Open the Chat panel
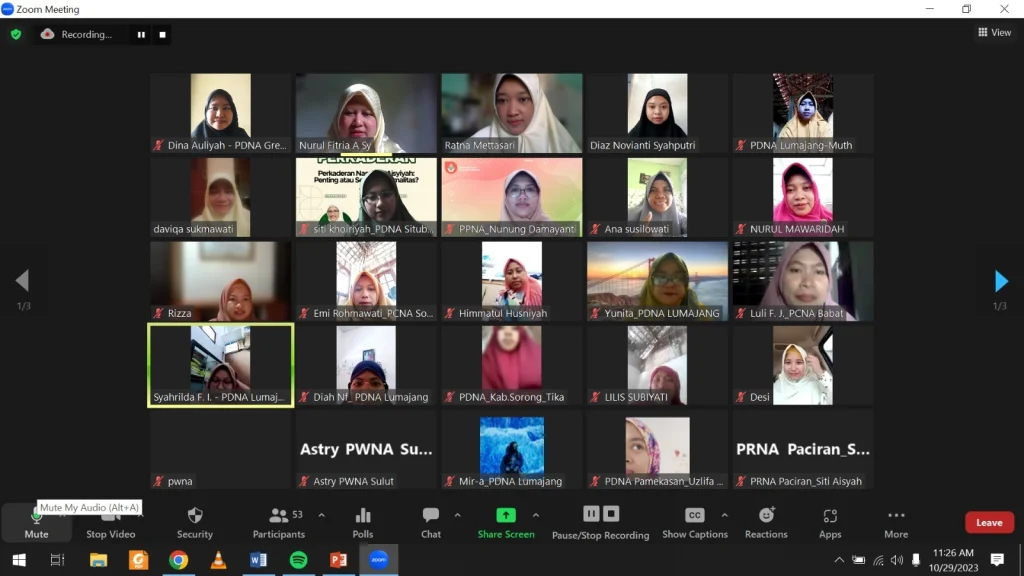1024x576 pixels. (x=430, y=522)
